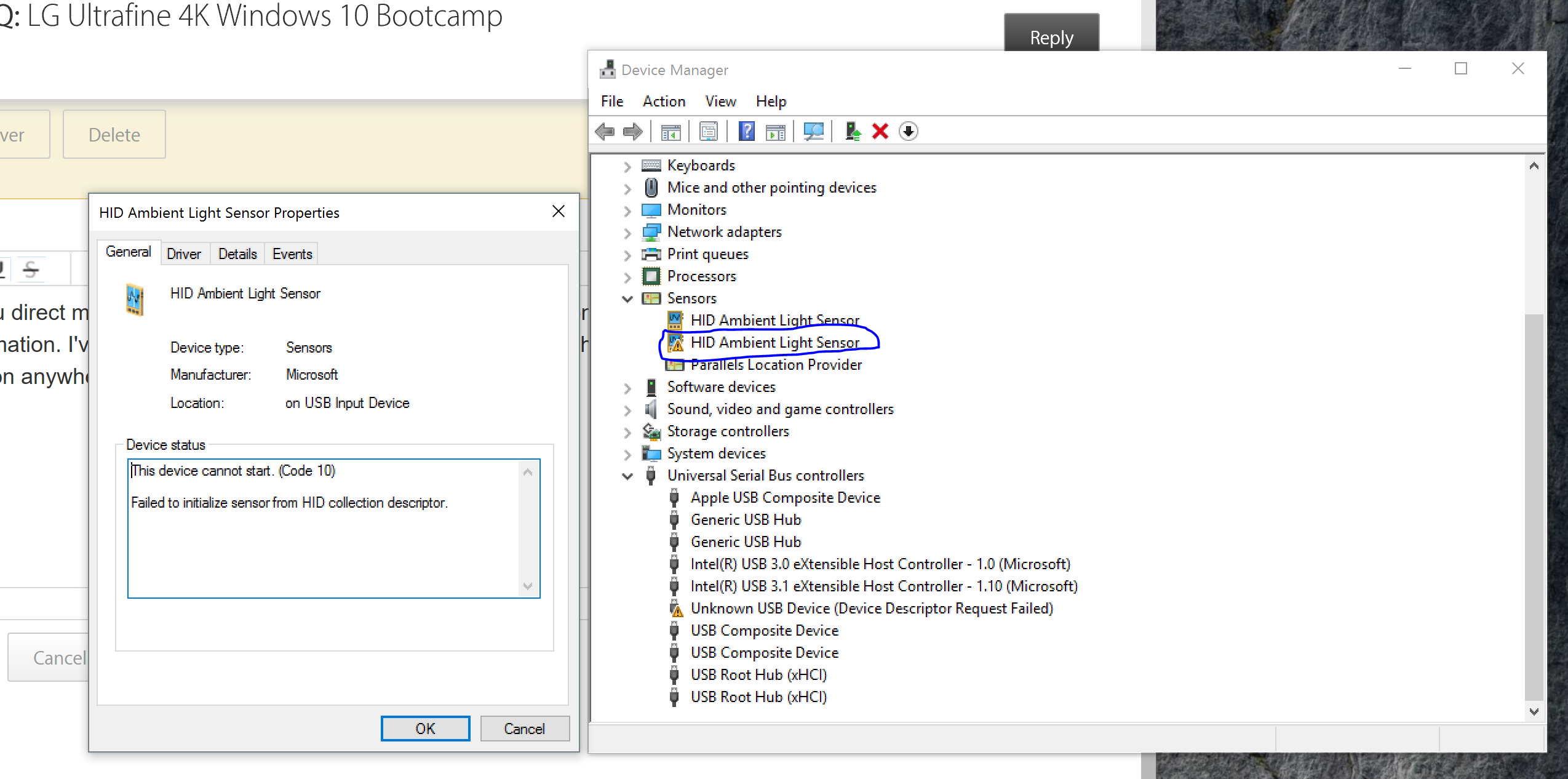Click the device tree scroll down arrow
1568x779 pixels.
pos(1534,711)
